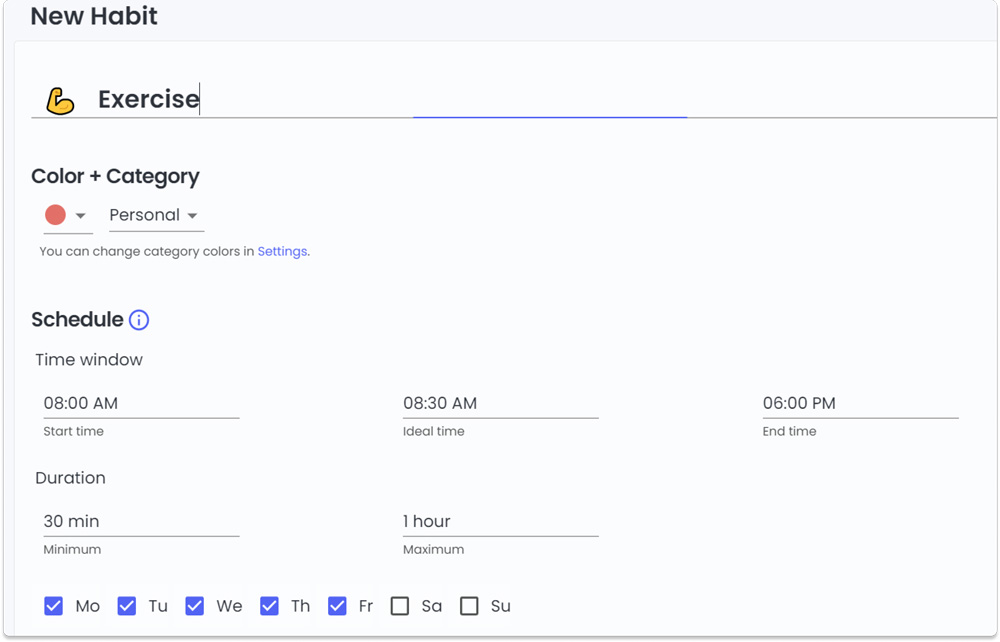Open the Settings link
The width and height of the screenshot is (1000, 642).
point(283,252)
